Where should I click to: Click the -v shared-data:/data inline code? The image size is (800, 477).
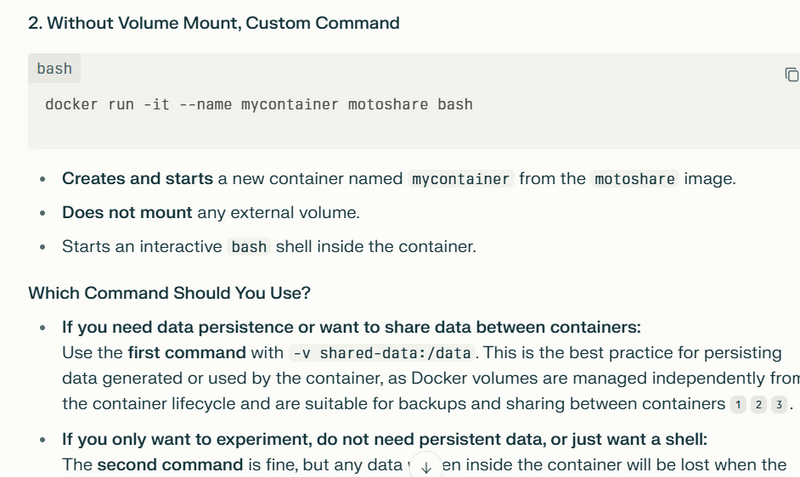[x=382, y=353]
